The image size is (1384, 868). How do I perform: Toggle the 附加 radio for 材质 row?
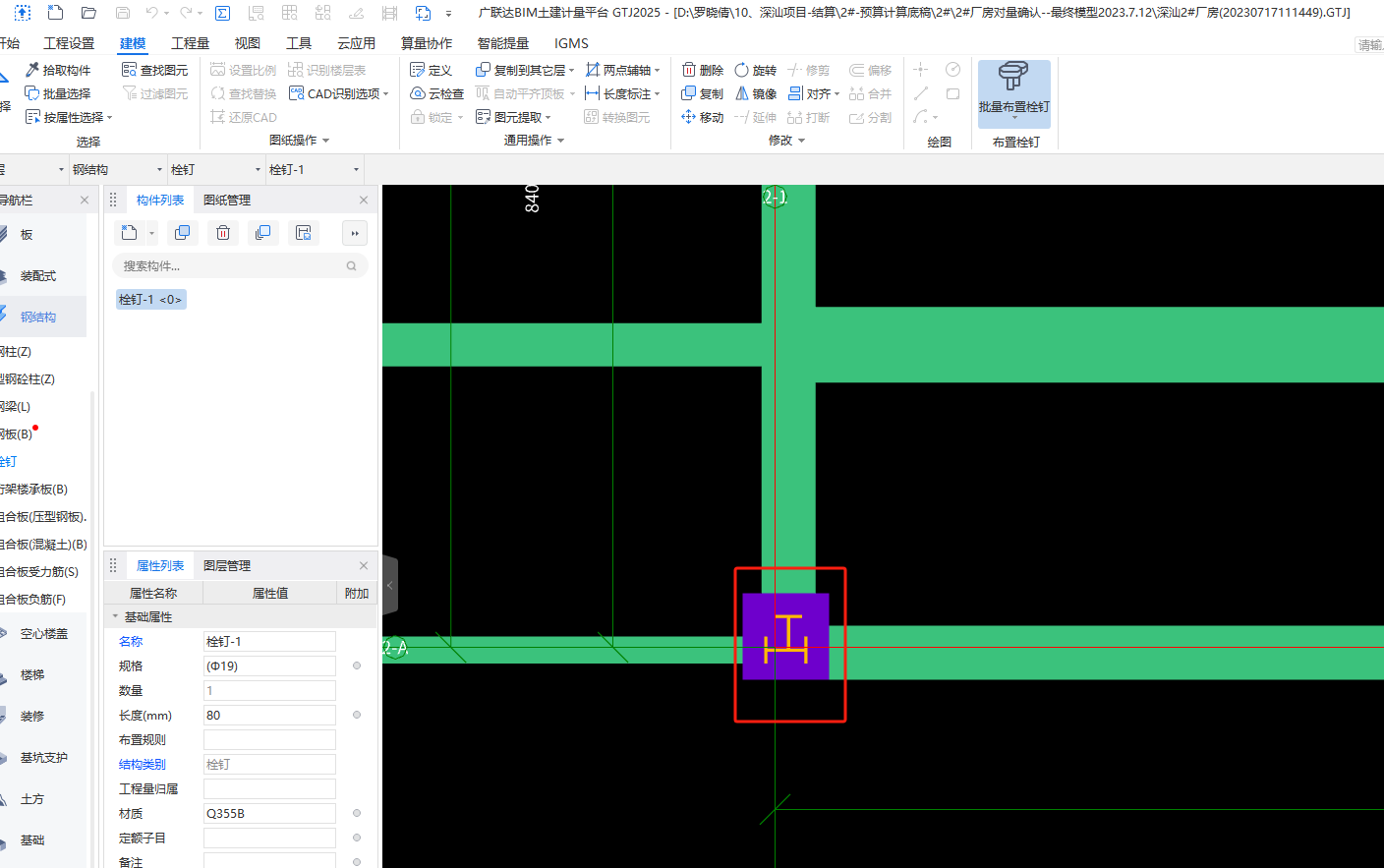357,813
